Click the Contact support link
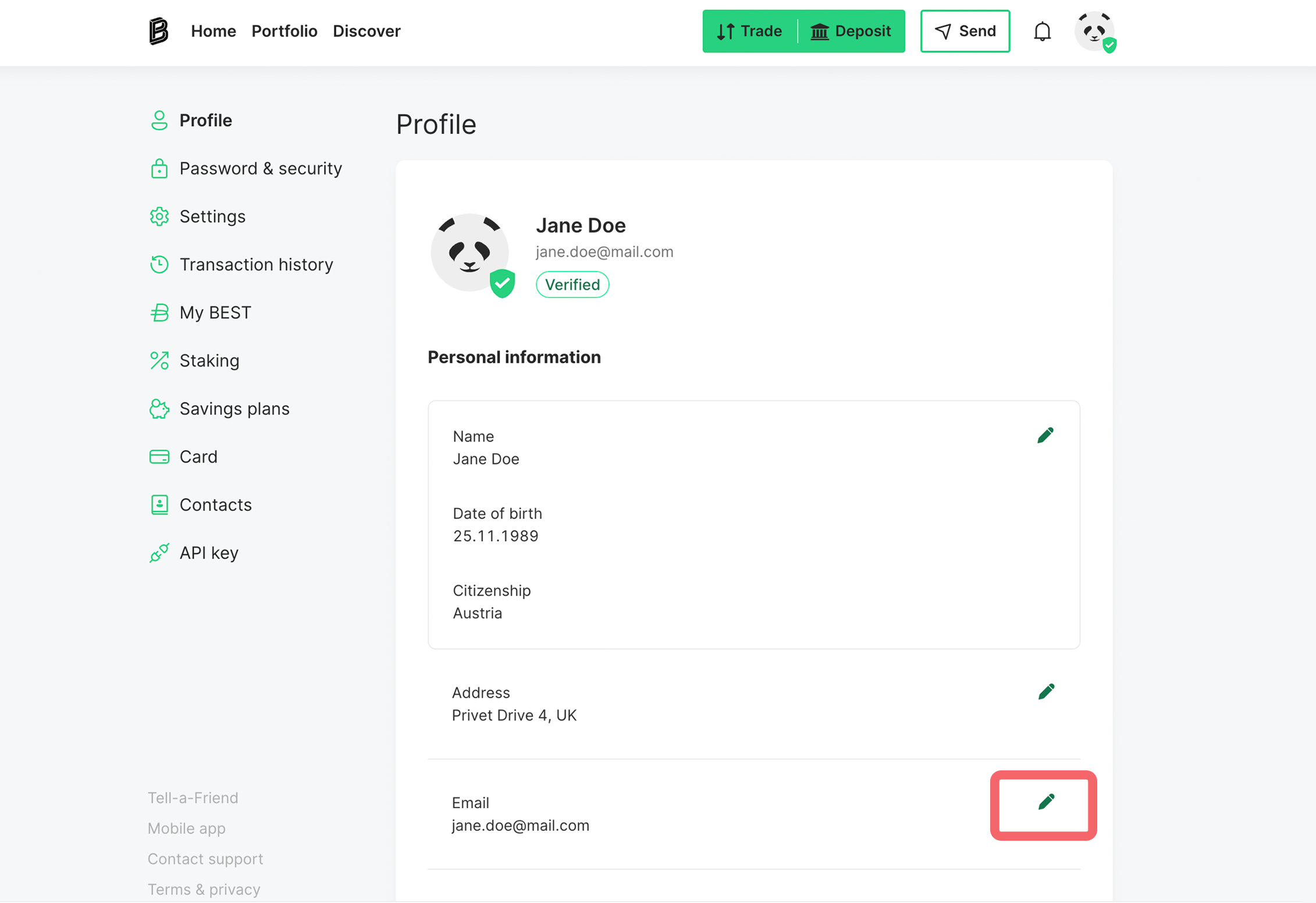This screenshot has width=1316, height=903. (205, 859)
